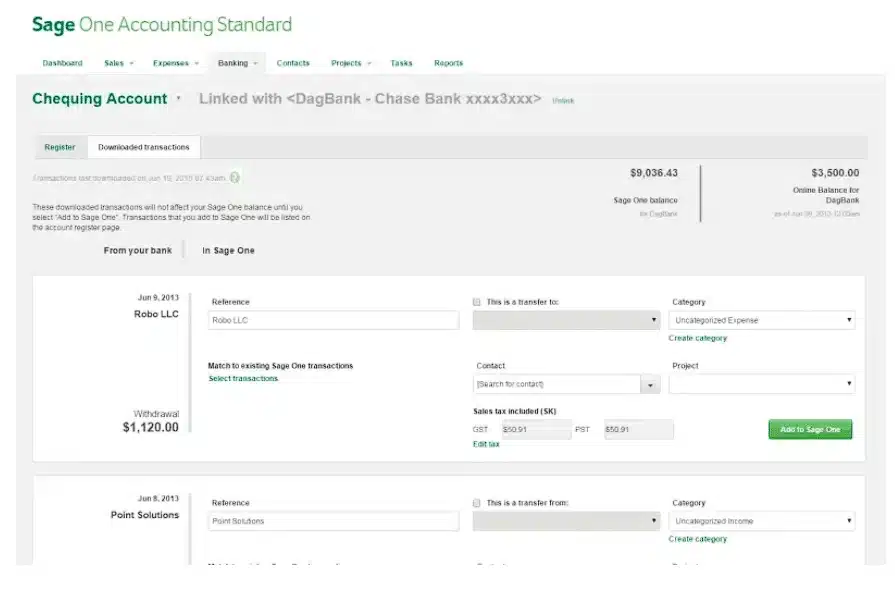Click the Point Solutions reference field
The height and width of the screenshot is (589, 895).
coord(333,521)
